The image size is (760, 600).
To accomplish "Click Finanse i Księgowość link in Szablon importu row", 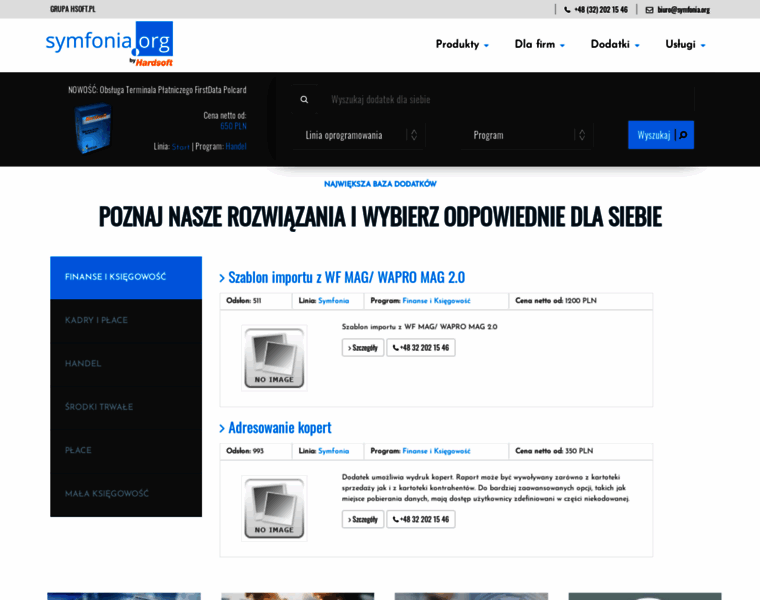I will point(436,300).
